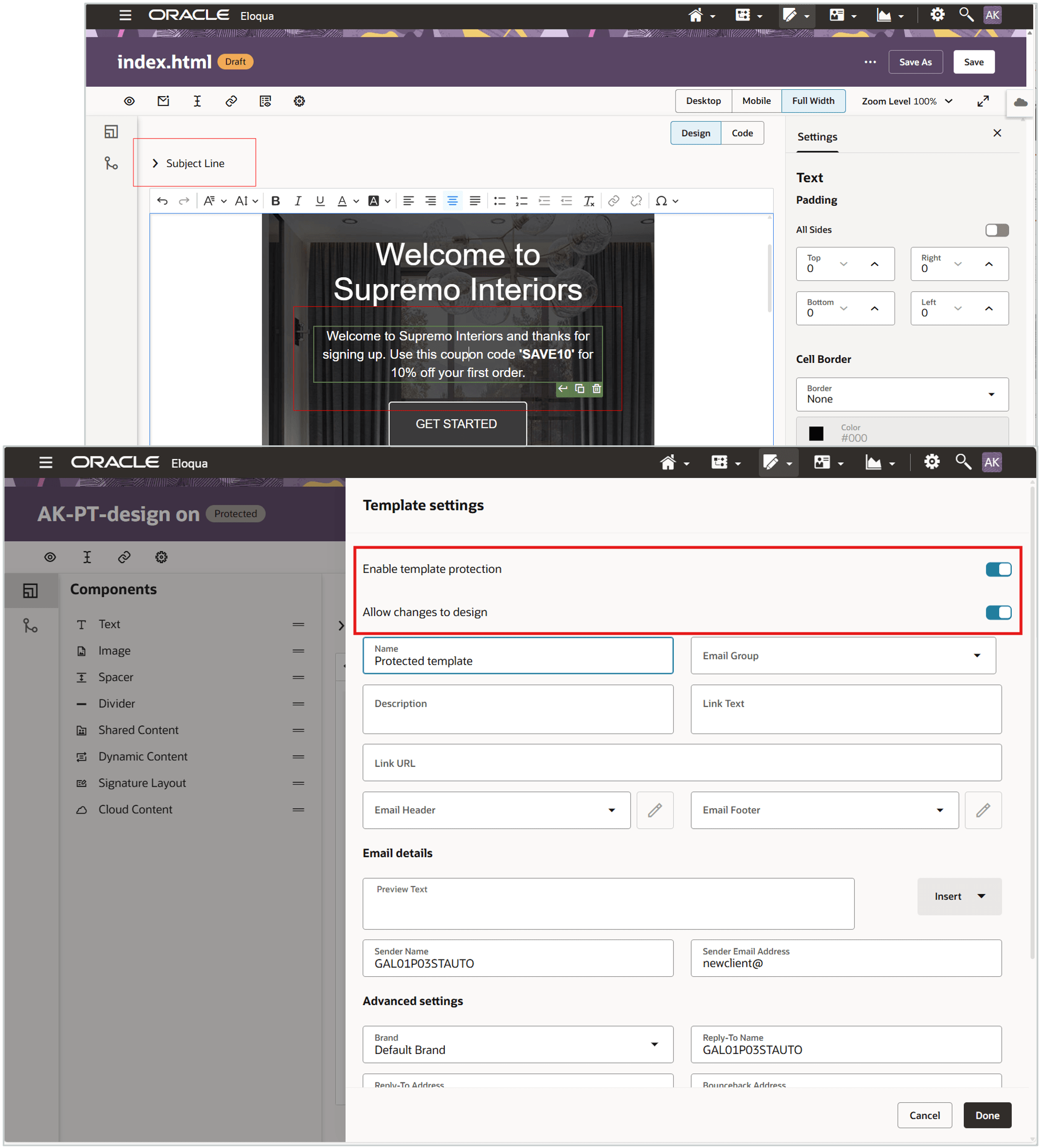Disable Enable template protection switch
Viewport: 1040px width, 1148px height.
click(x=998, y=569)
